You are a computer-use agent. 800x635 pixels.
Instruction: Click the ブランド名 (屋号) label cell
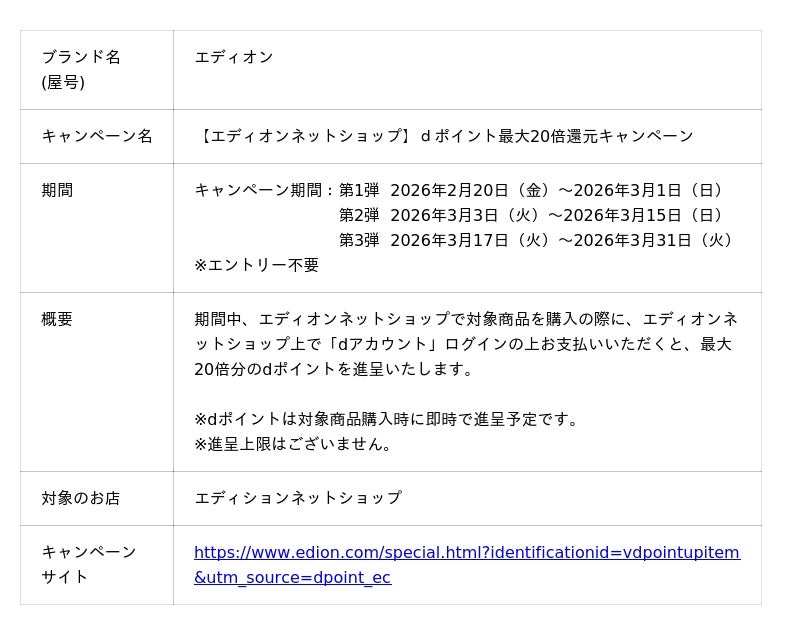pos(81,69)
